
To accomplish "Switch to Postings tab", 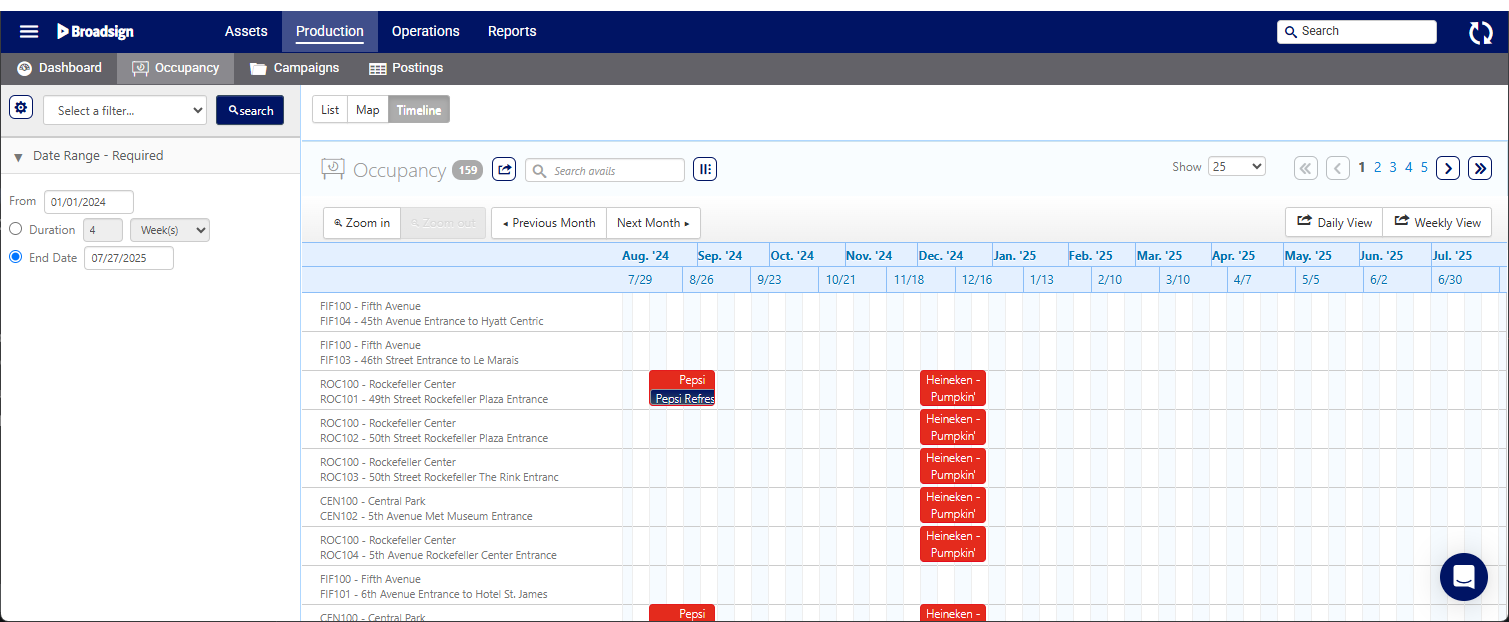I will (406, 68).
